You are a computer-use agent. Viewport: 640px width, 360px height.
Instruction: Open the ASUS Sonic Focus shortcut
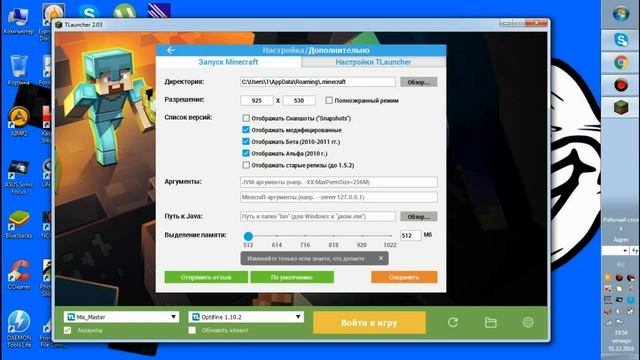pyautogui.click(x=19, y=176)
